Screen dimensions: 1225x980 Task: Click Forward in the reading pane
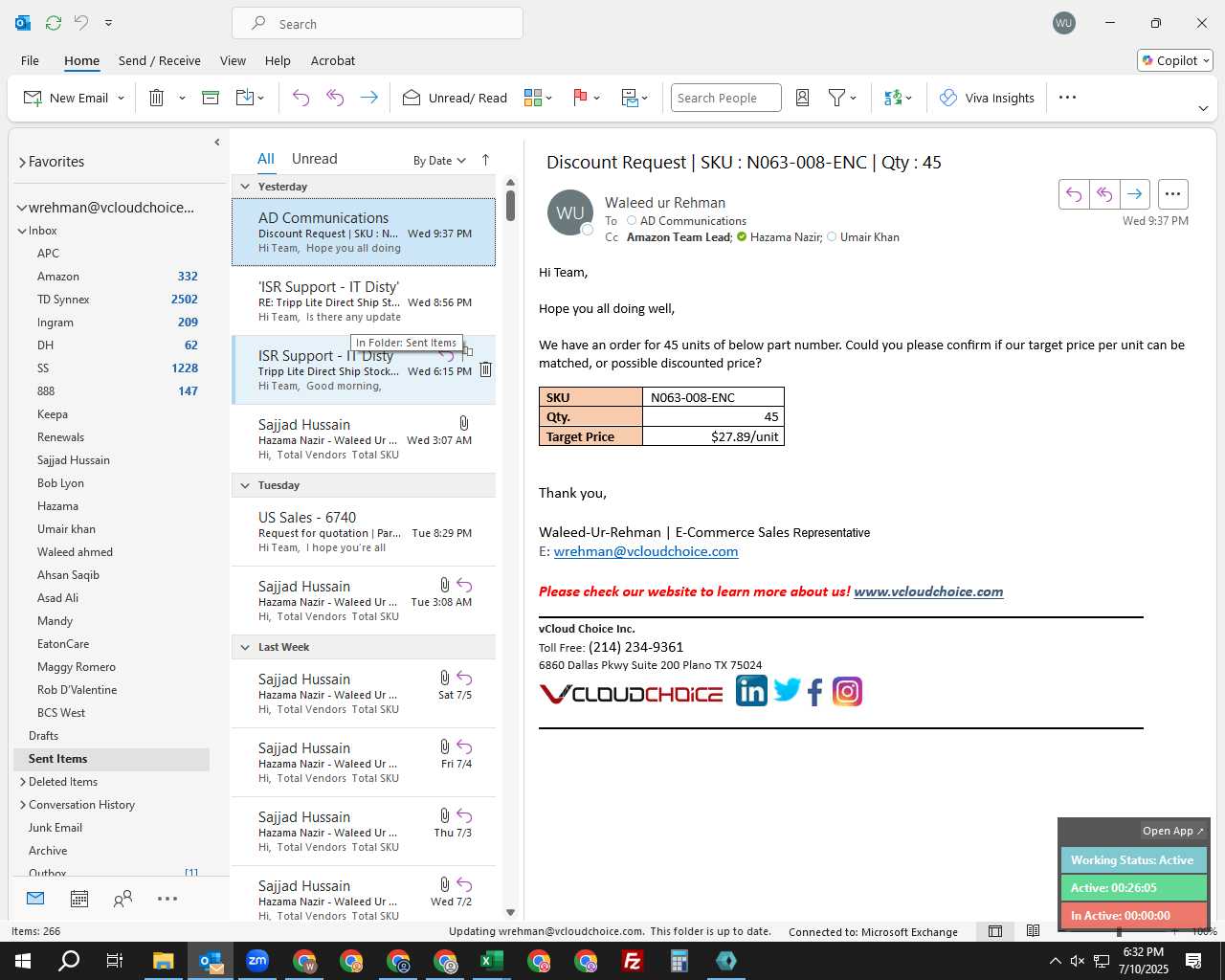pyautogui.click(x=1134, y=194)
